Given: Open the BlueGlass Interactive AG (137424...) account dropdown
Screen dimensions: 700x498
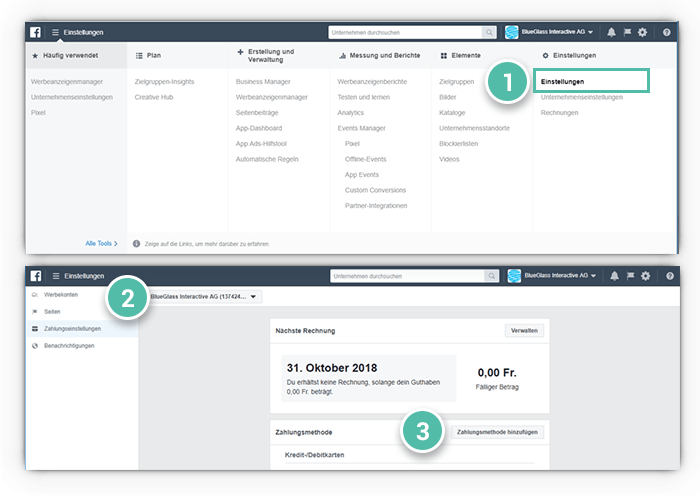Looking at the screenshot, I should coord(204,297).
